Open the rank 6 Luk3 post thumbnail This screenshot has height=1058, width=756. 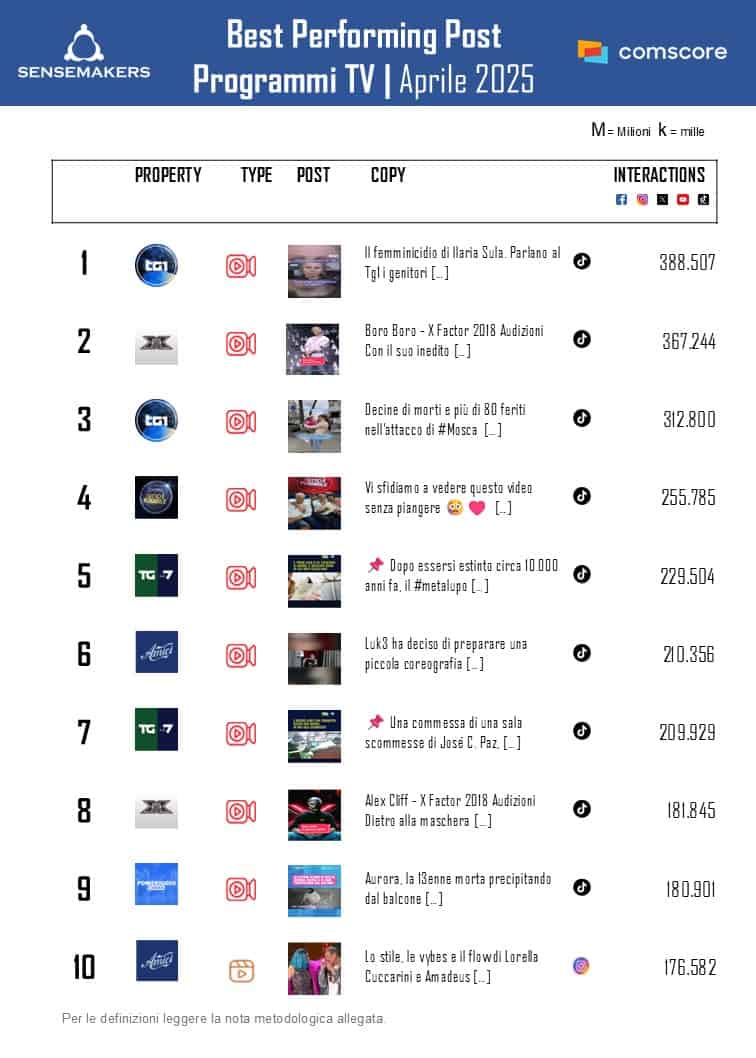coord(314,658)
